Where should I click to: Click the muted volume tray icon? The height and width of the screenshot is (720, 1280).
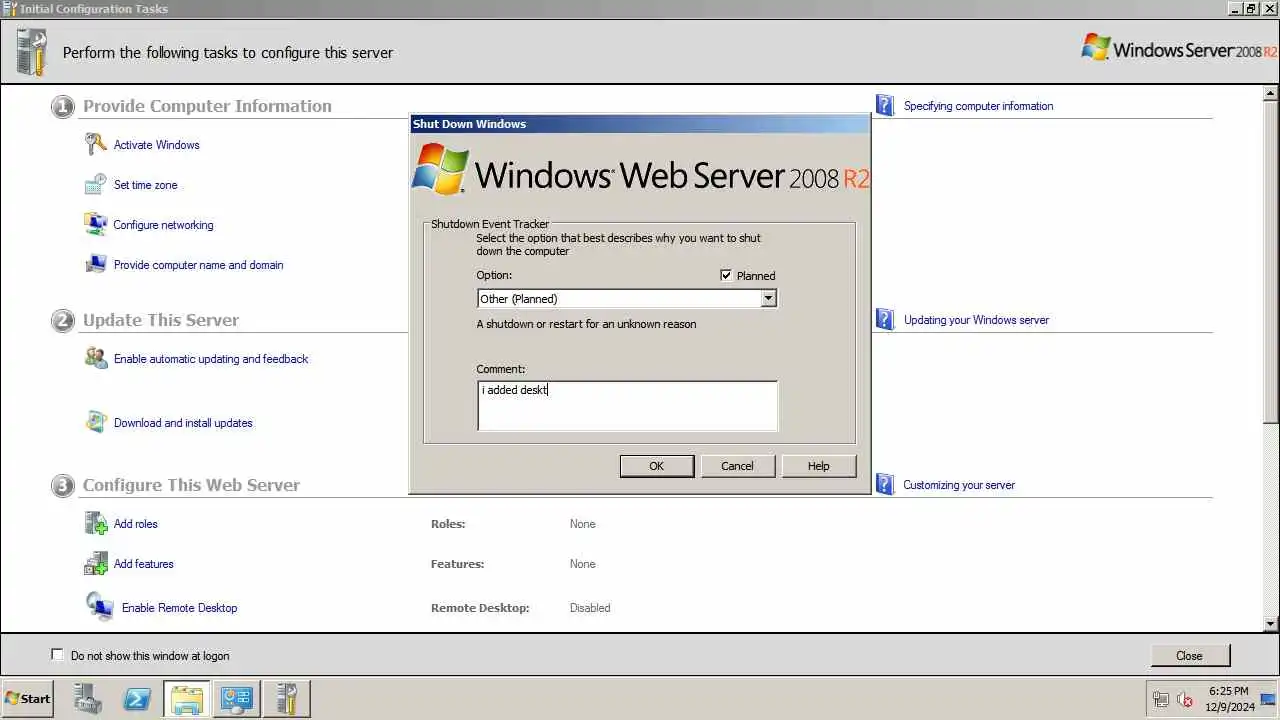[x=1185, y=700]
